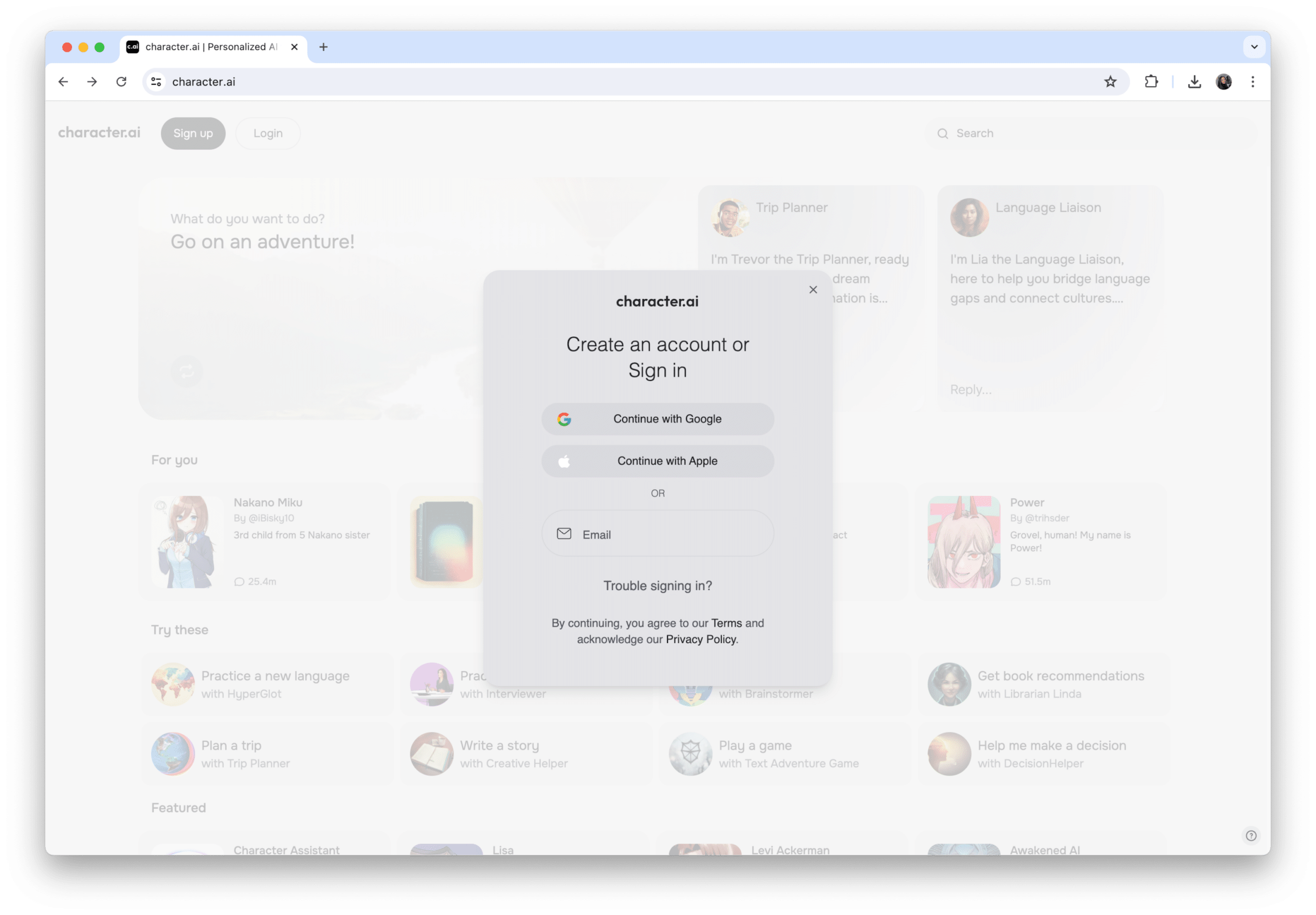This screenshot has height=915, width=1316.
Task: Expand the tab search dropdown arrow
Action: 1253,47
